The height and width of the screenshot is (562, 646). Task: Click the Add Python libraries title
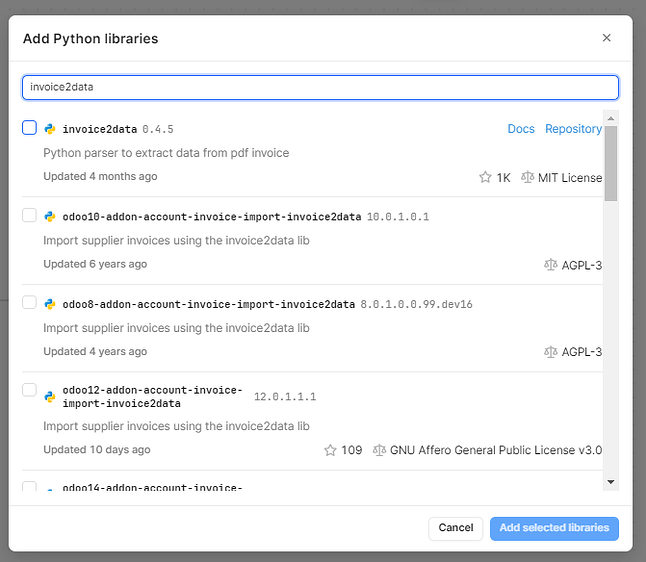point(90,38)
